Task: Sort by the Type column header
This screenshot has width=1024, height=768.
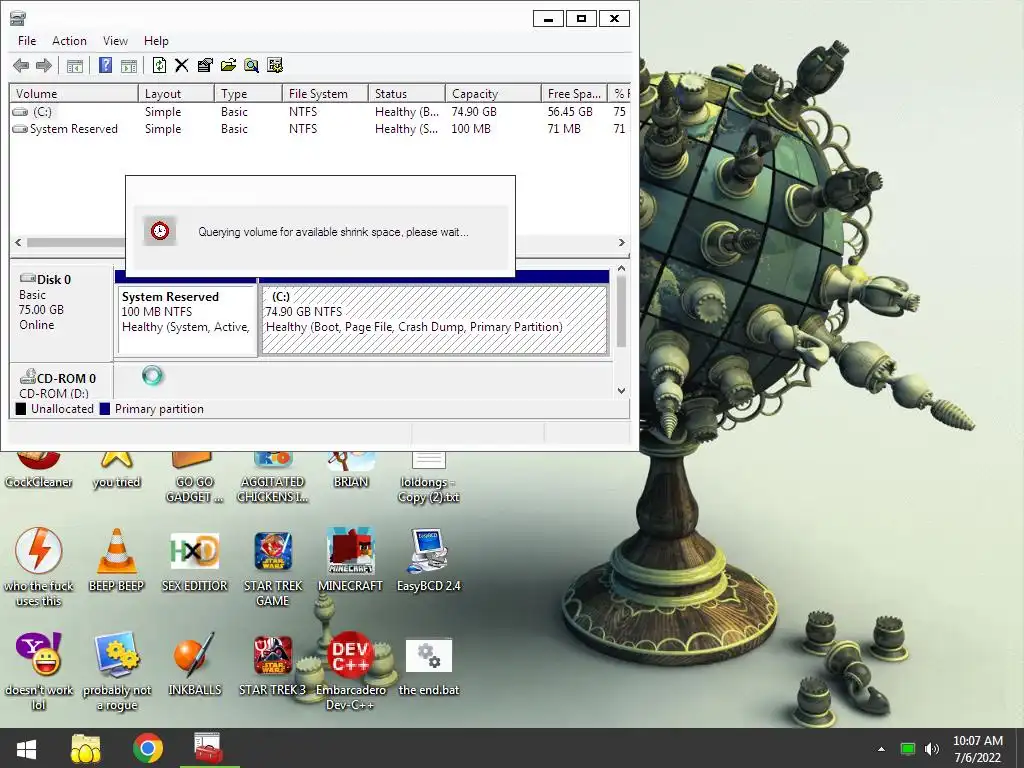Action: (x=248, y=93)
